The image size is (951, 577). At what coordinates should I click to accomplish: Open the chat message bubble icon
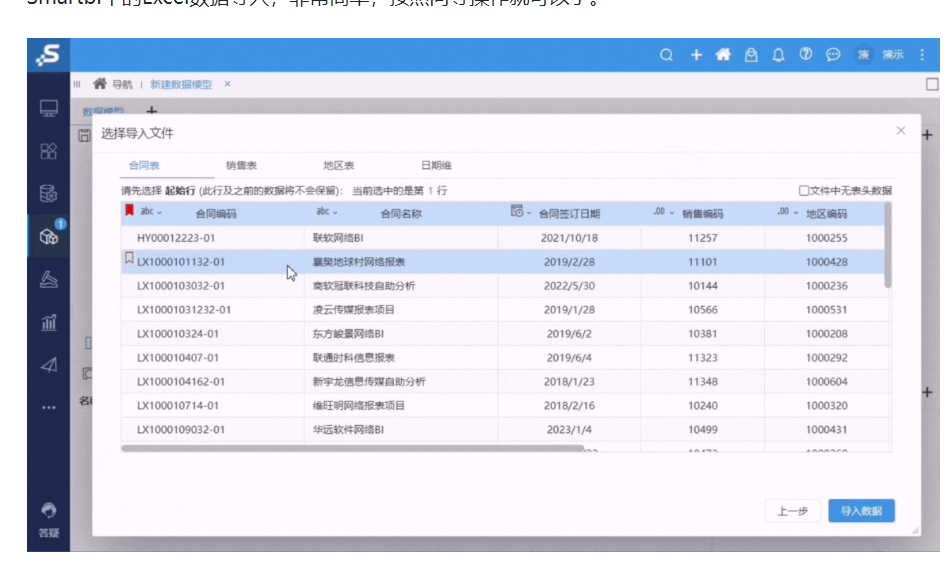tap(833, 55)
